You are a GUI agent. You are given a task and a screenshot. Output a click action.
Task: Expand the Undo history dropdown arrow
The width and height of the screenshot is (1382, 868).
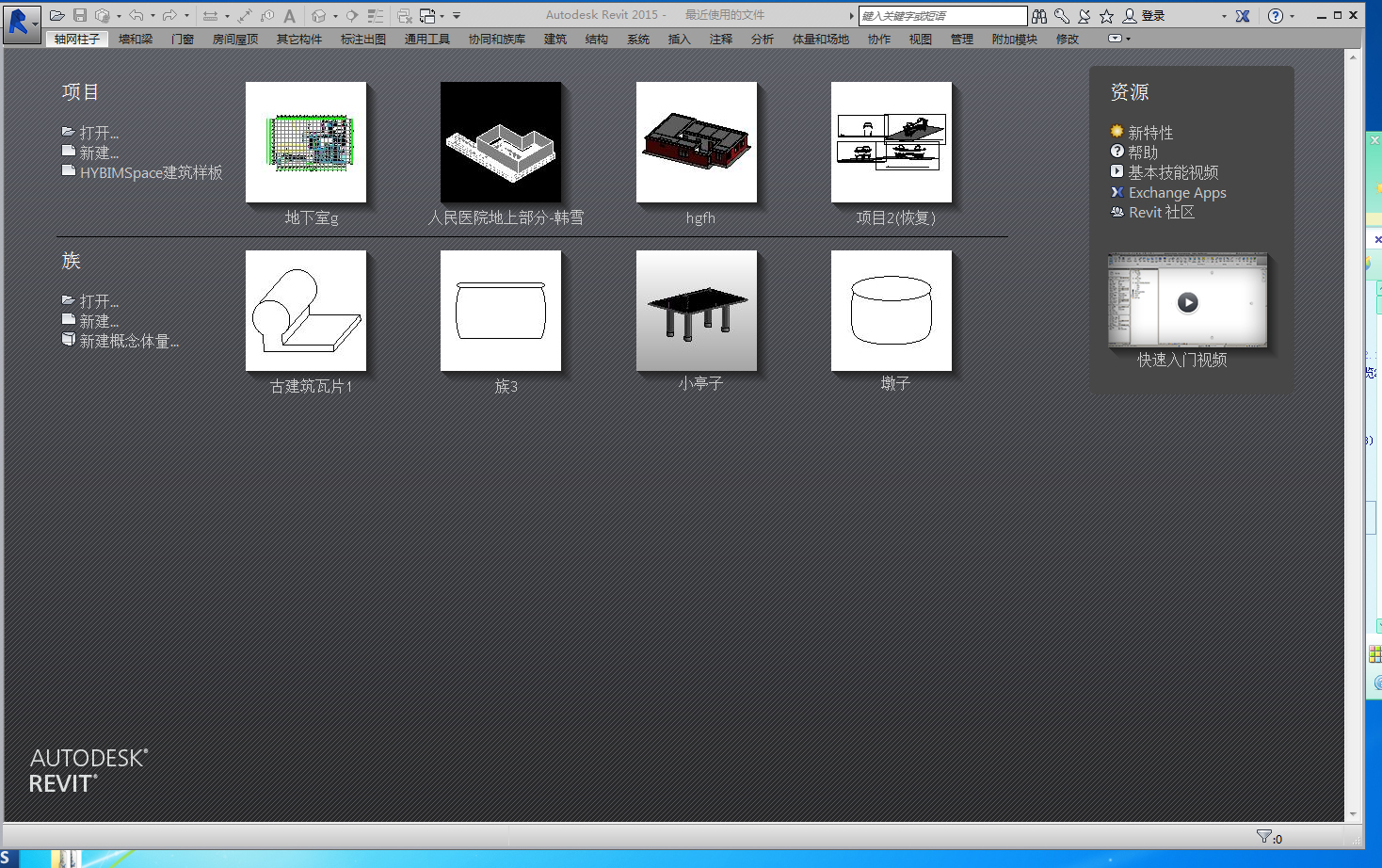153,16
